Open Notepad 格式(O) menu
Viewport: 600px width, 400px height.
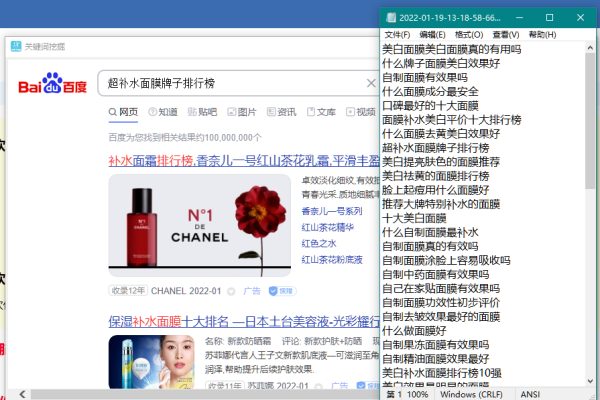point(469,35)
